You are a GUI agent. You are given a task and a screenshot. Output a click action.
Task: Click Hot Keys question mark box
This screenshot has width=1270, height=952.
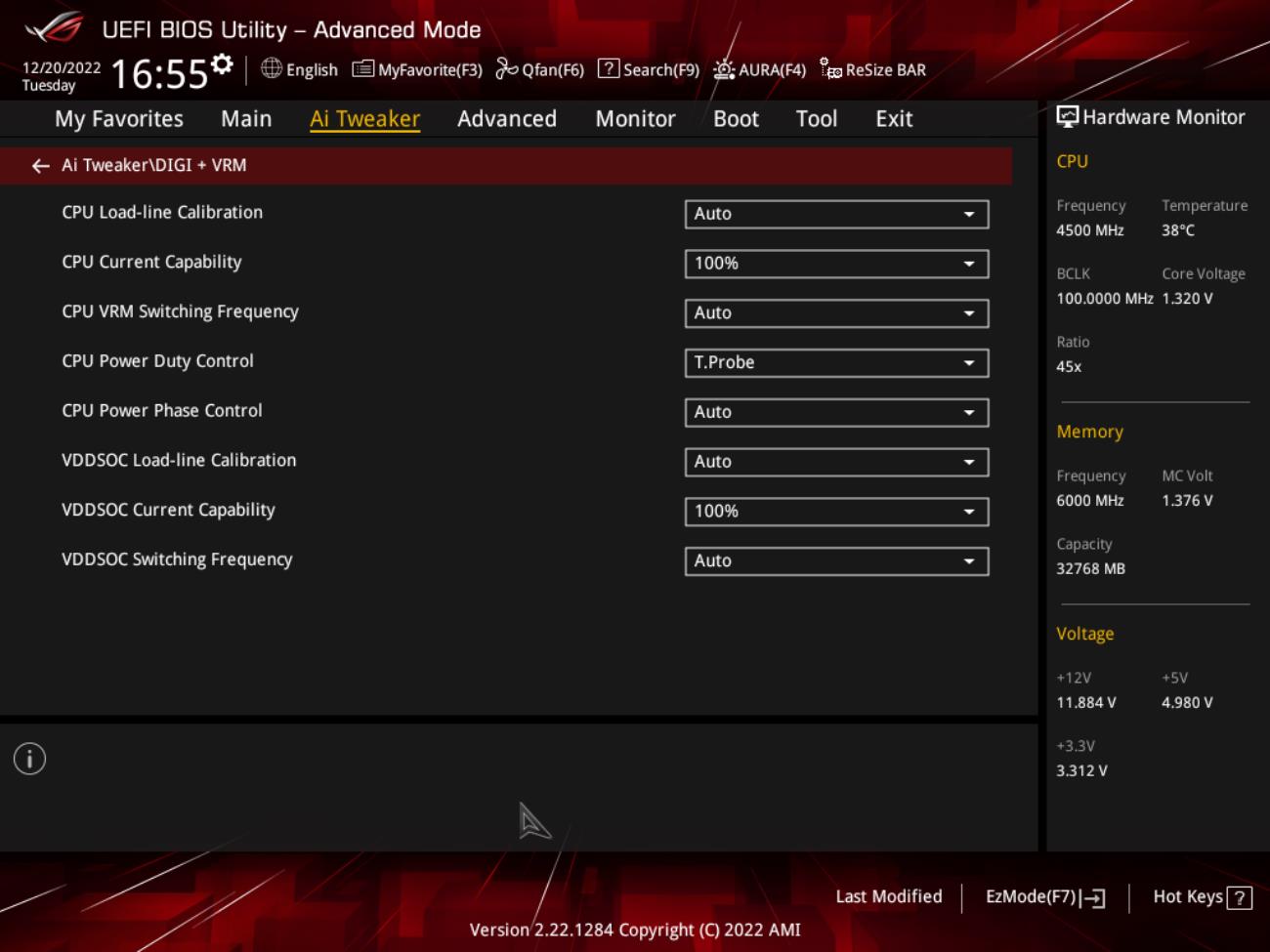click(1240, 898)
